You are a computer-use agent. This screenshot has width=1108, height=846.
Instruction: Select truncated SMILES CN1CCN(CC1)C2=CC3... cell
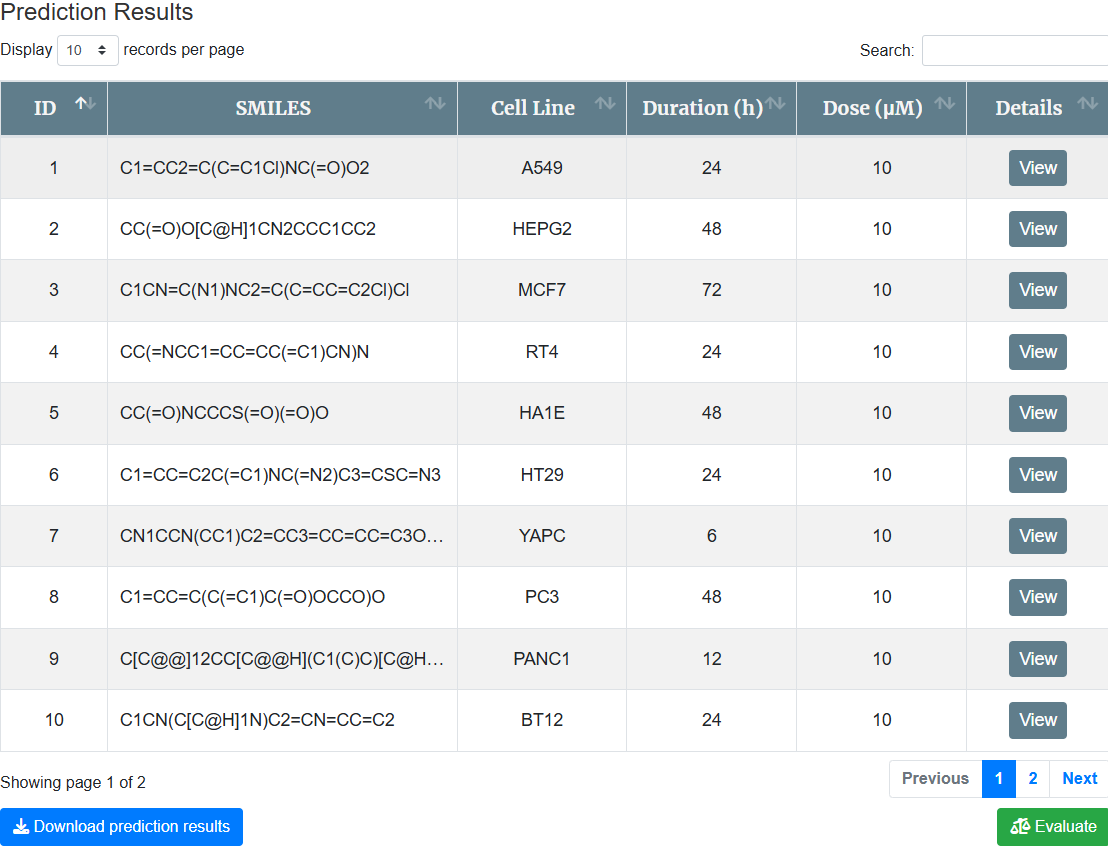pos(282,536)
